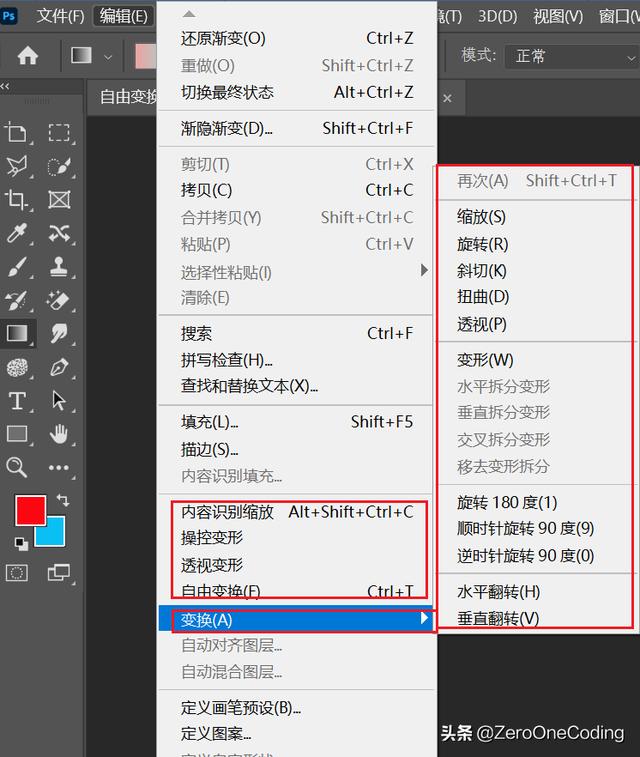Select the Hand tool
The image size is (640, 757).
pyautogui.click(x=59, y=433)
